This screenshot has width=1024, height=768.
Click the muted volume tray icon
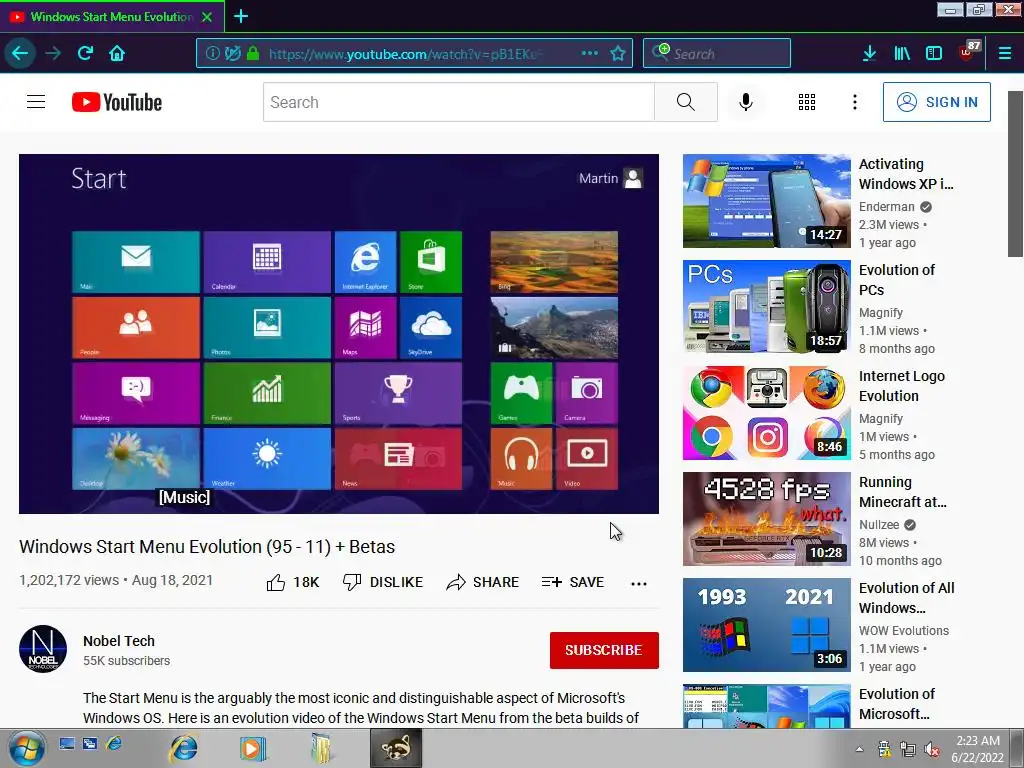tap(933, 750)
